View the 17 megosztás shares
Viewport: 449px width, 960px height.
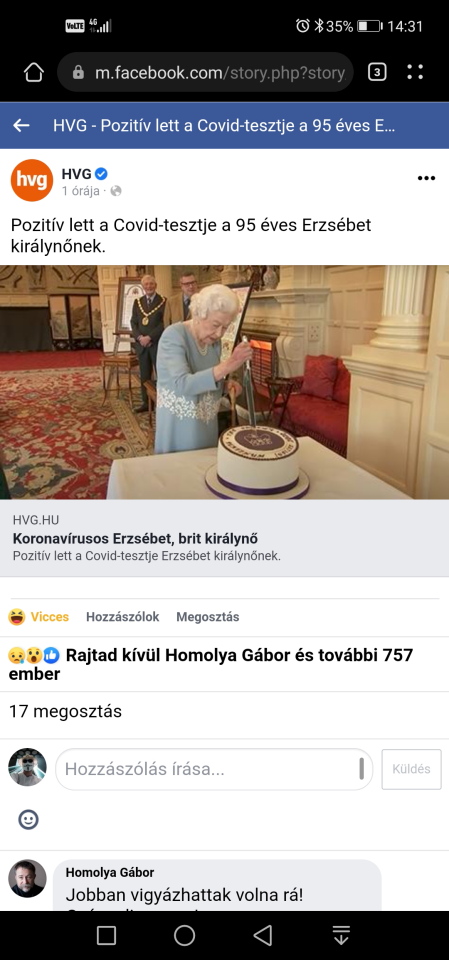click(65, 711)
